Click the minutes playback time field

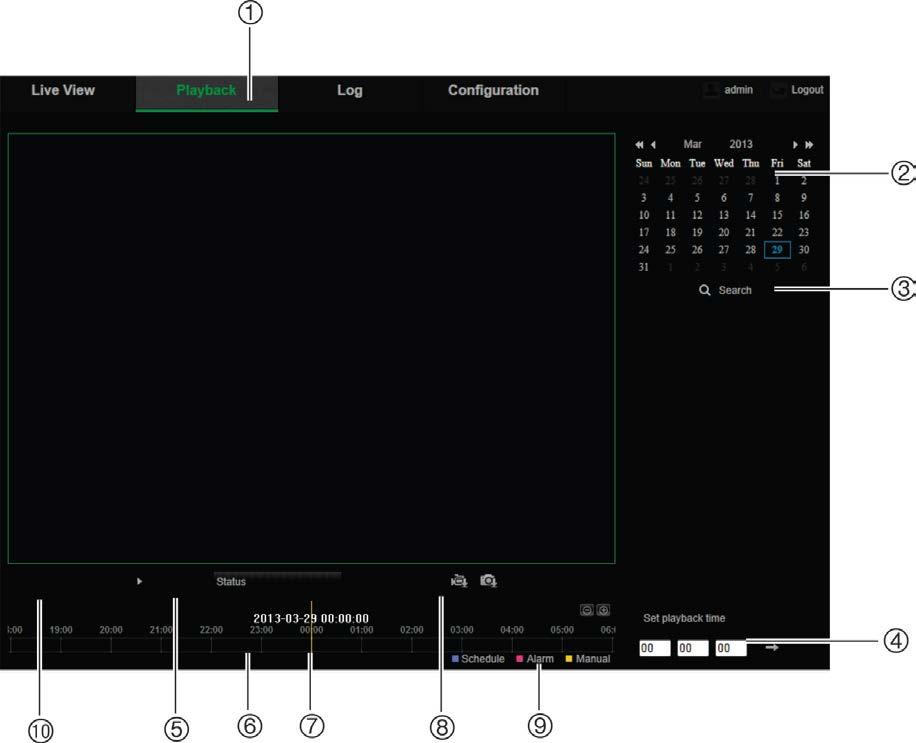pos(693,648)
